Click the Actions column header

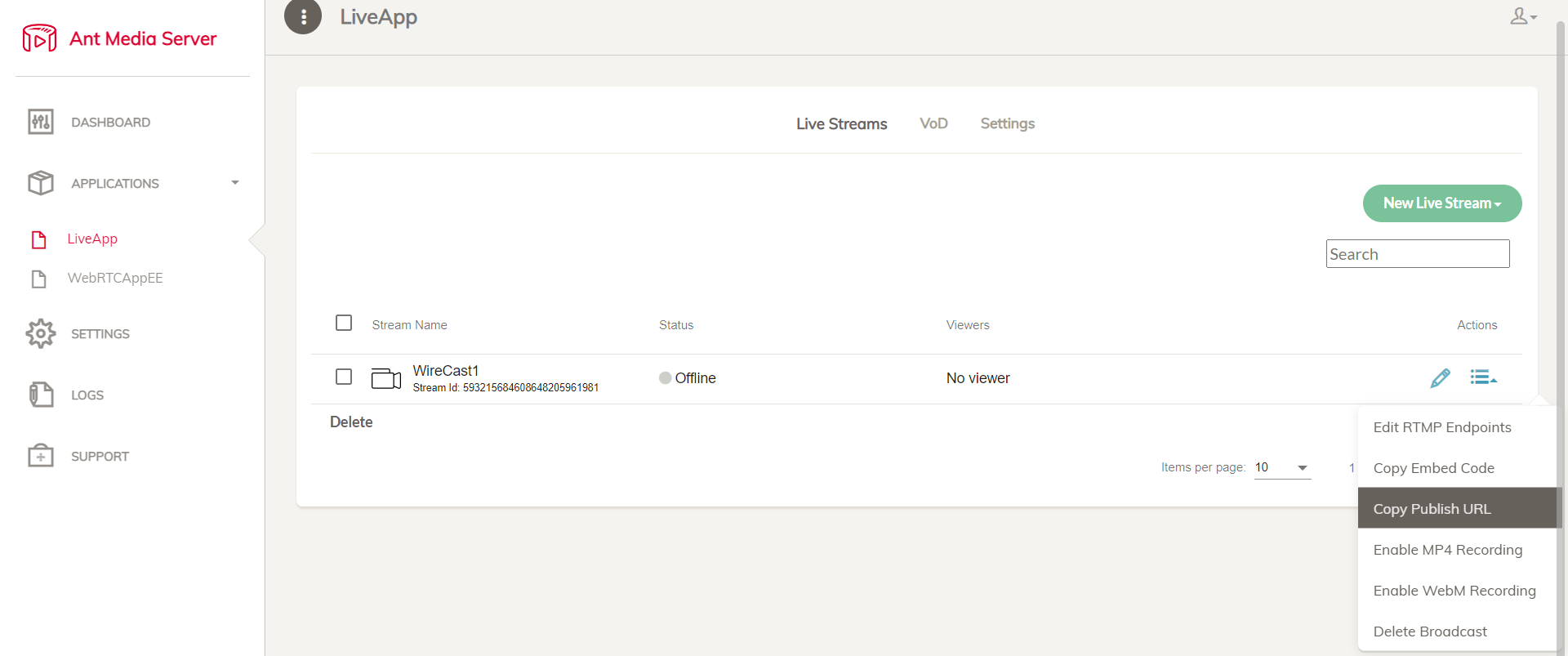[x=1477, y=325]
